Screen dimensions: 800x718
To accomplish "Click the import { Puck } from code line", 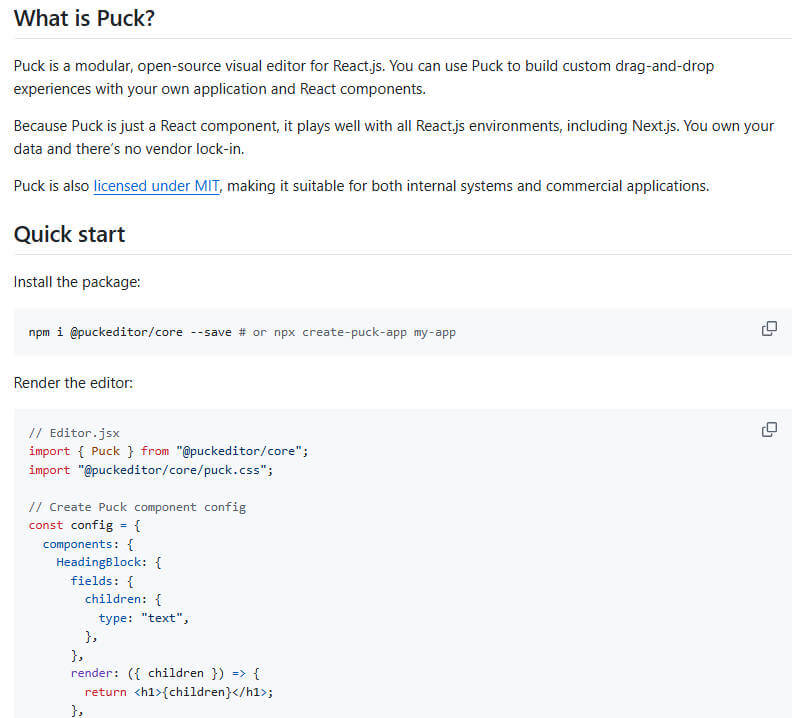I will click(x=169, y=451).
